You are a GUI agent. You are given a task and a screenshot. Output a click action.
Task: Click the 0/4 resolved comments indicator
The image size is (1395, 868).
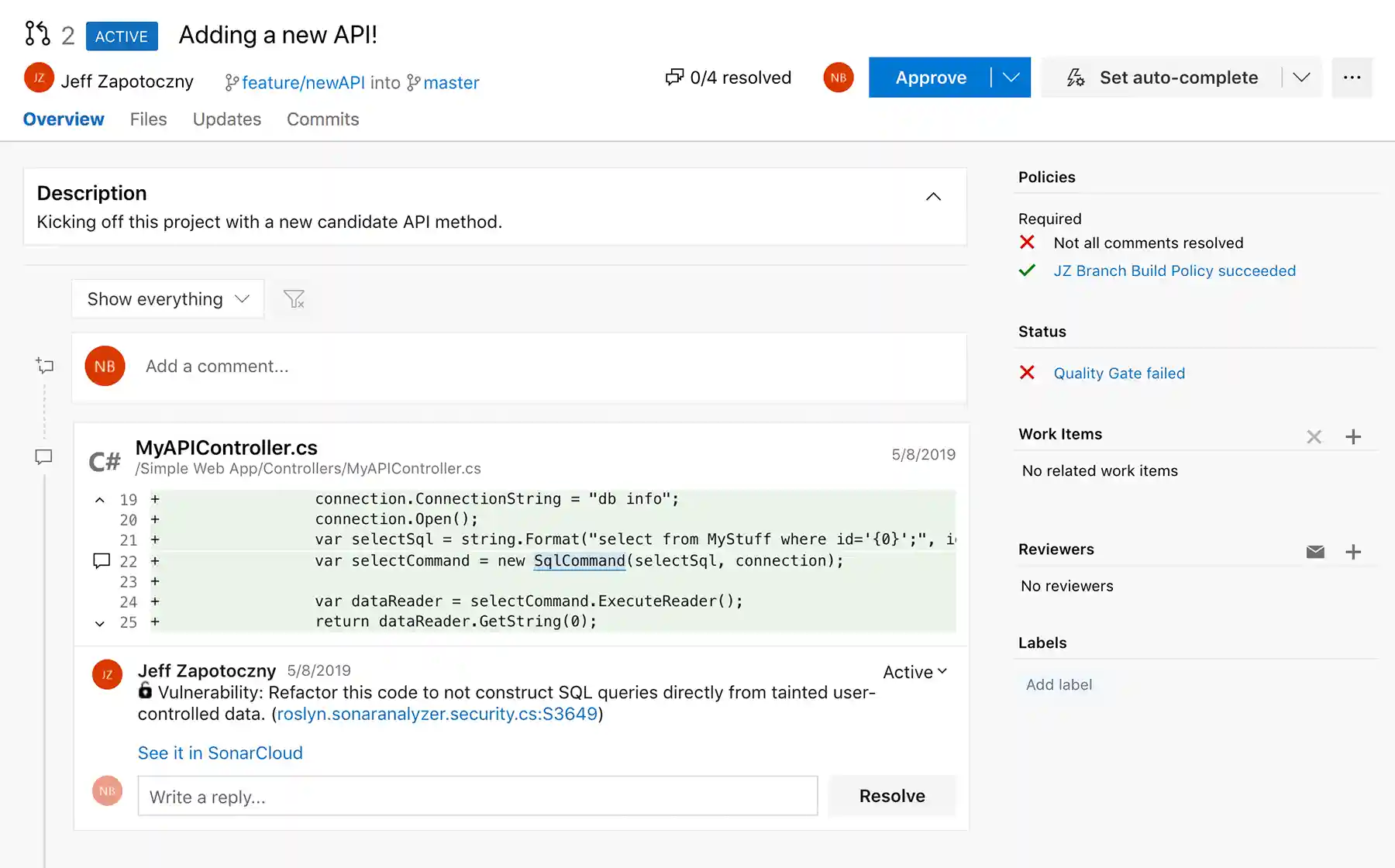point(727,77)
